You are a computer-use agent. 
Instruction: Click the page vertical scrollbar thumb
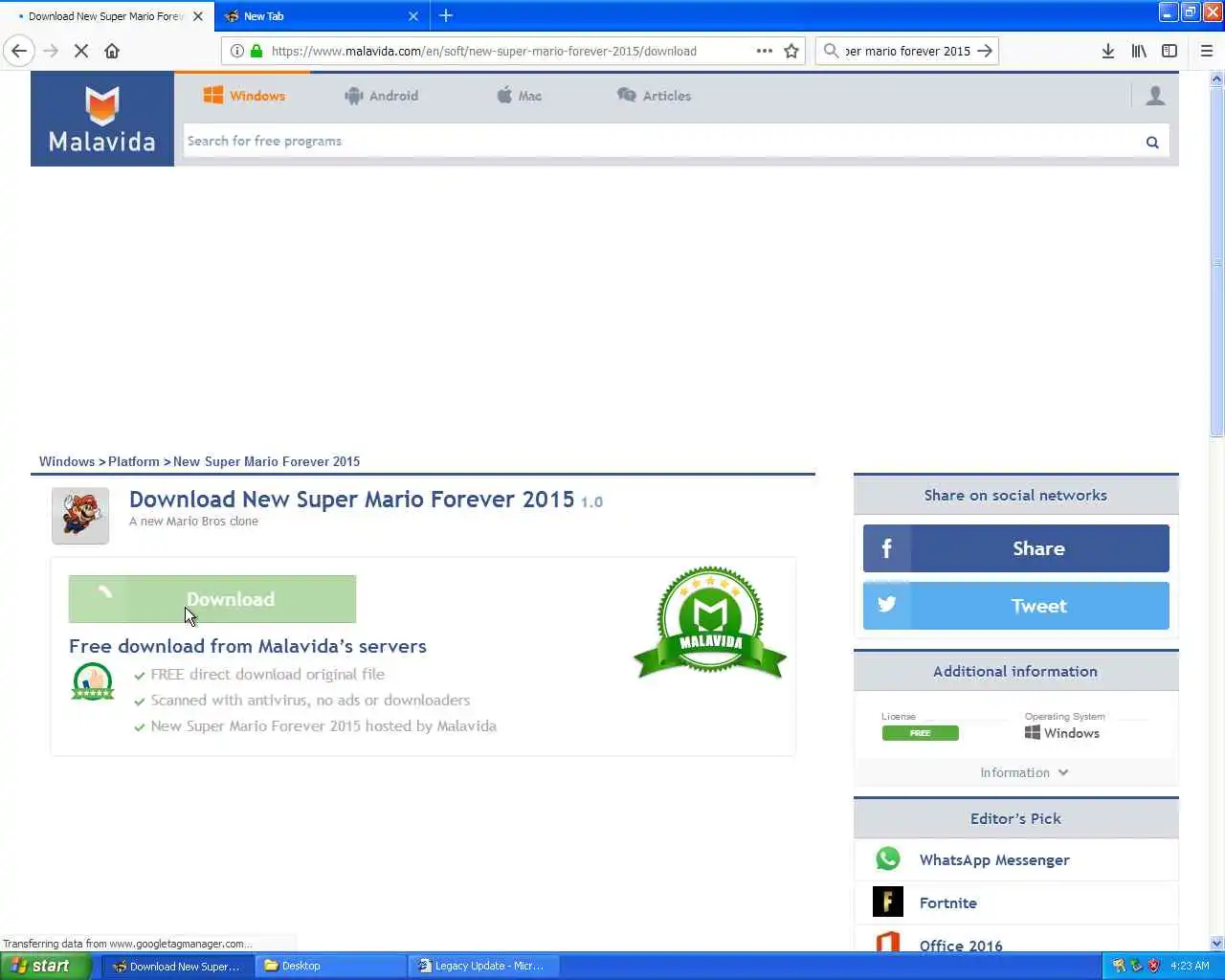pos(1217,263)
